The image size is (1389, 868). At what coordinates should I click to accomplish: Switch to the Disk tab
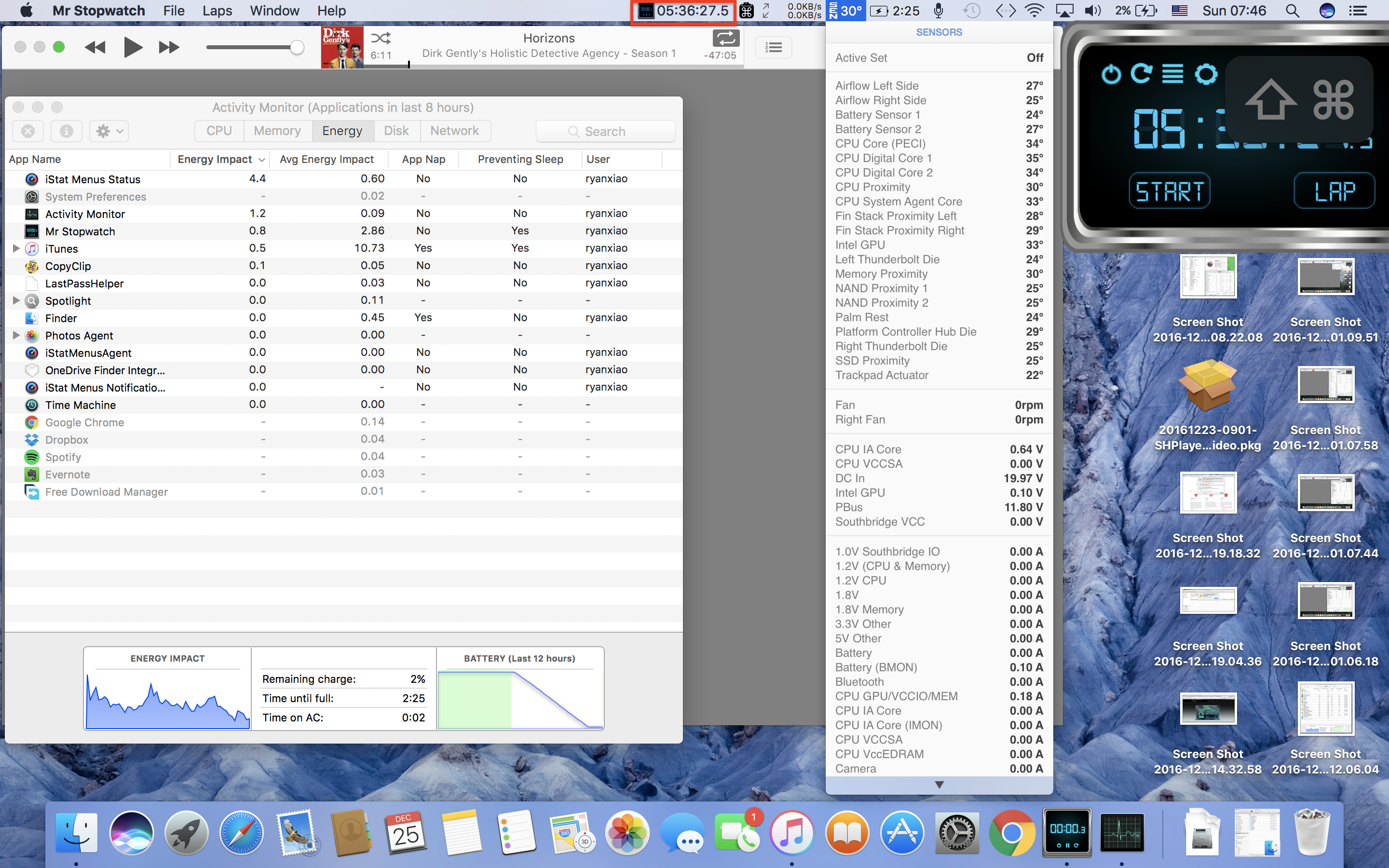tap(396, 131)
